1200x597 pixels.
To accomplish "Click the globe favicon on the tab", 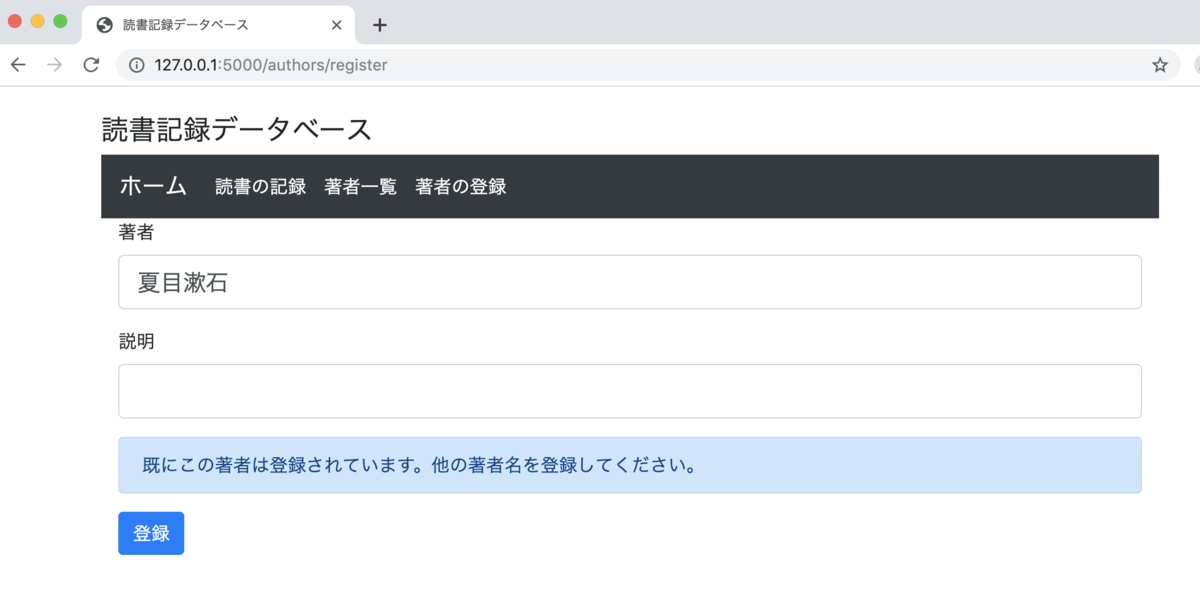I will coord(104,25).
